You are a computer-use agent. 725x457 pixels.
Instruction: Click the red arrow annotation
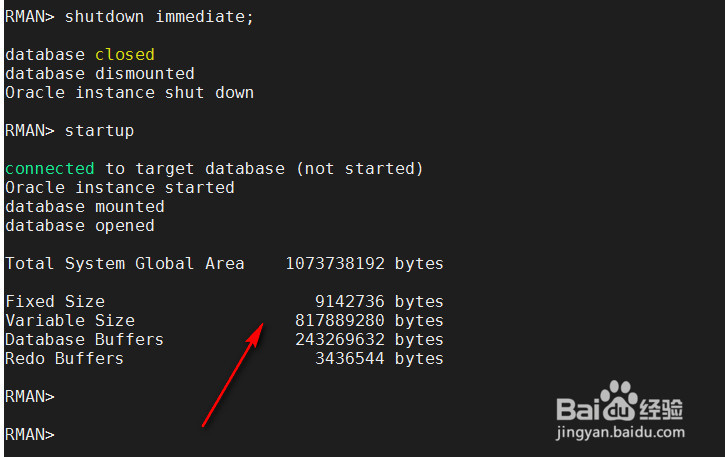coord(233,375)
